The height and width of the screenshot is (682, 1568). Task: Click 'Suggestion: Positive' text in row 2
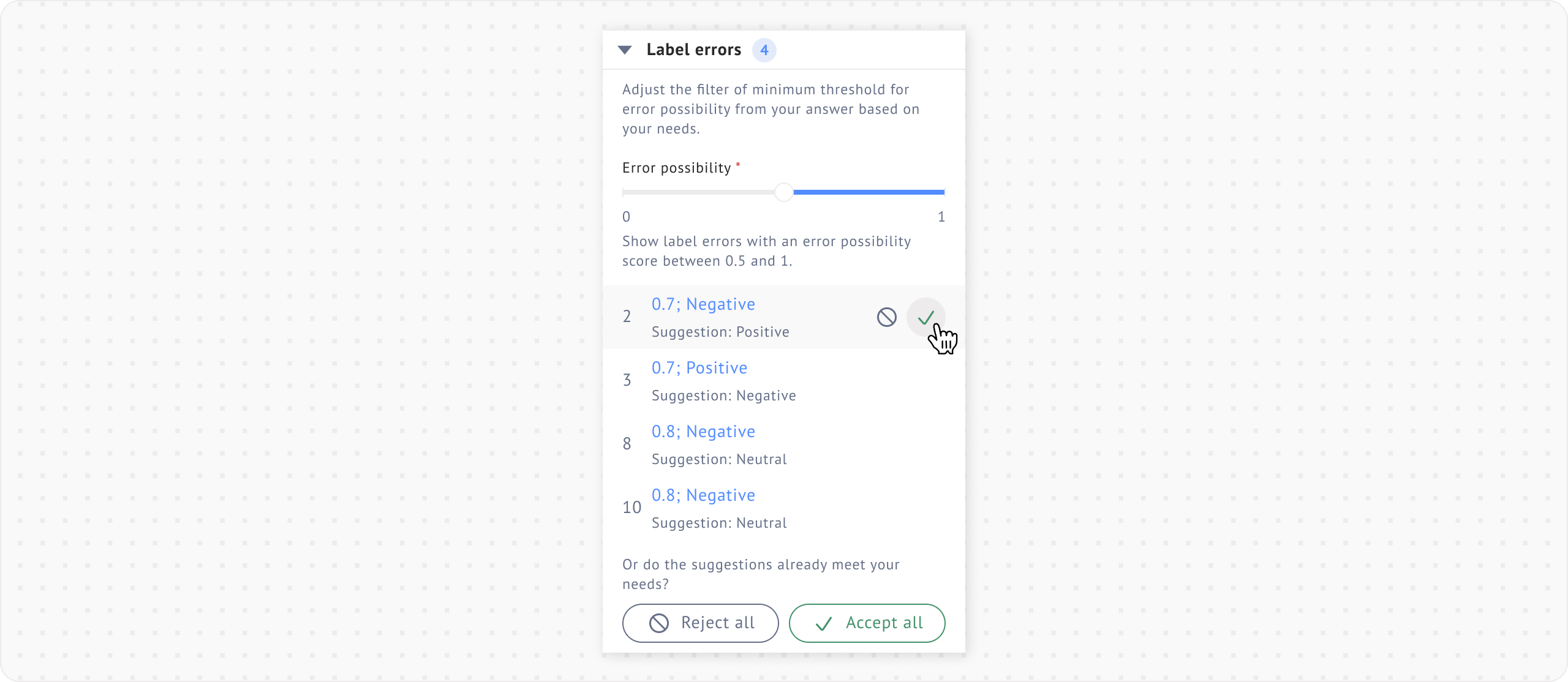pos(720,332)
